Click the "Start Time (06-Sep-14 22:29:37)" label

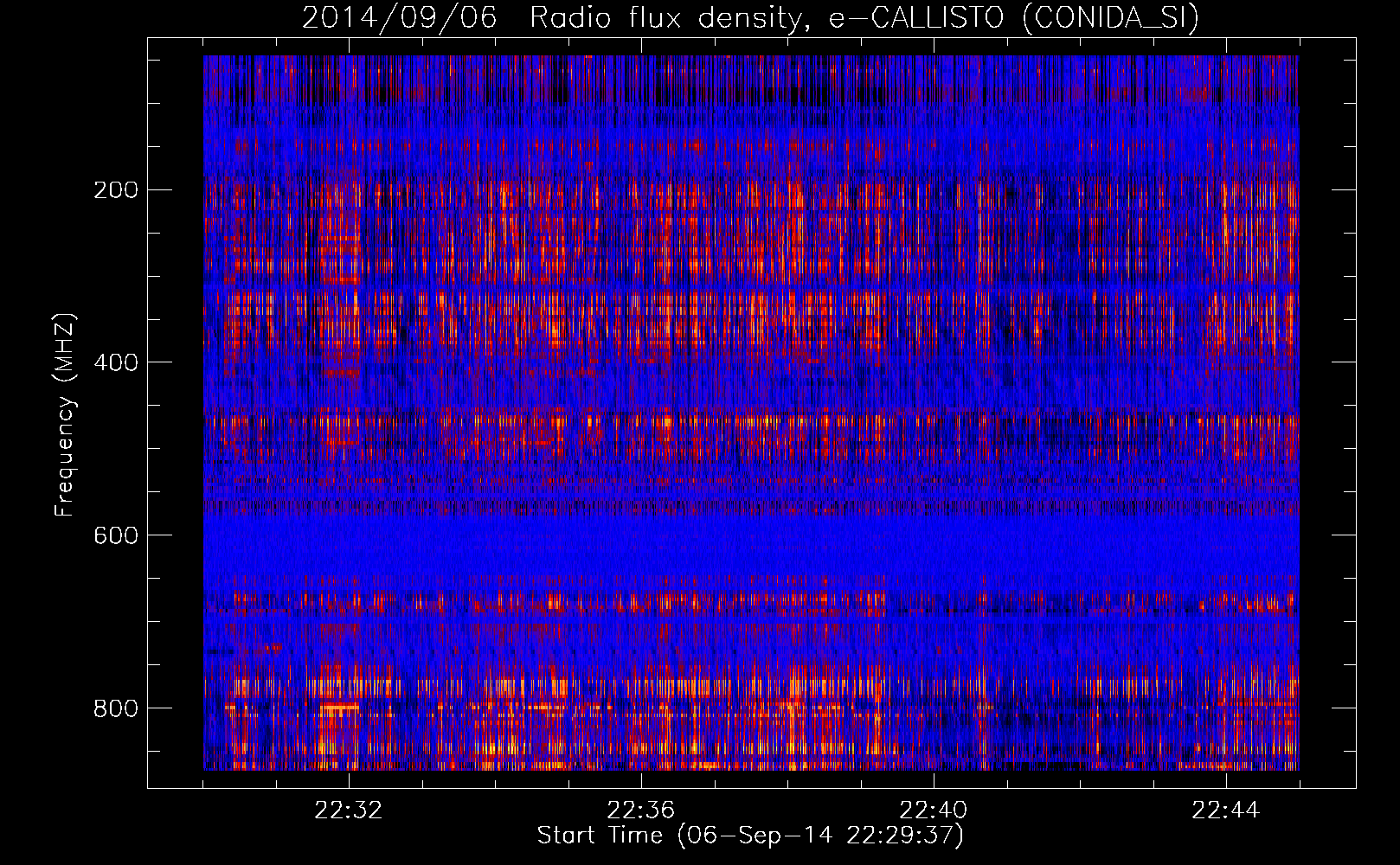(x=750, y=836)
